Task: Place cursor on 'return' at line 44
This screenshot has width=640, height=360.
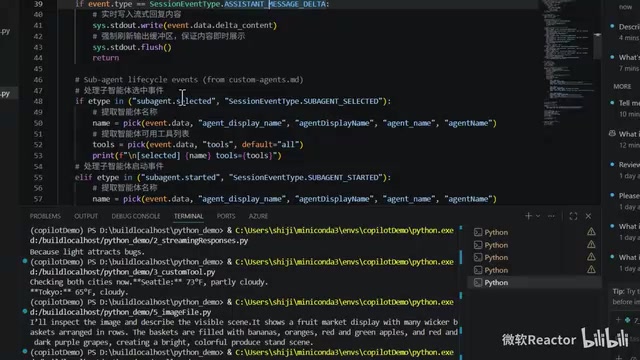Action: [x=106, y=58]
